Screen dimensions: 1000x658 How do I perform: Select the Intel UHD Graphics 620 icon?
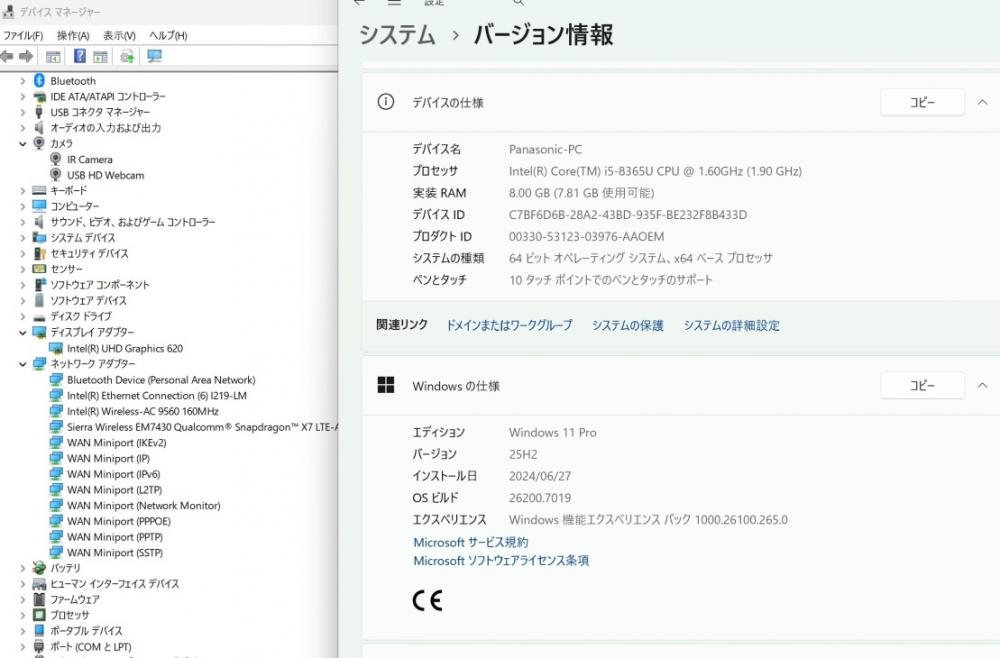coord(56,348)
